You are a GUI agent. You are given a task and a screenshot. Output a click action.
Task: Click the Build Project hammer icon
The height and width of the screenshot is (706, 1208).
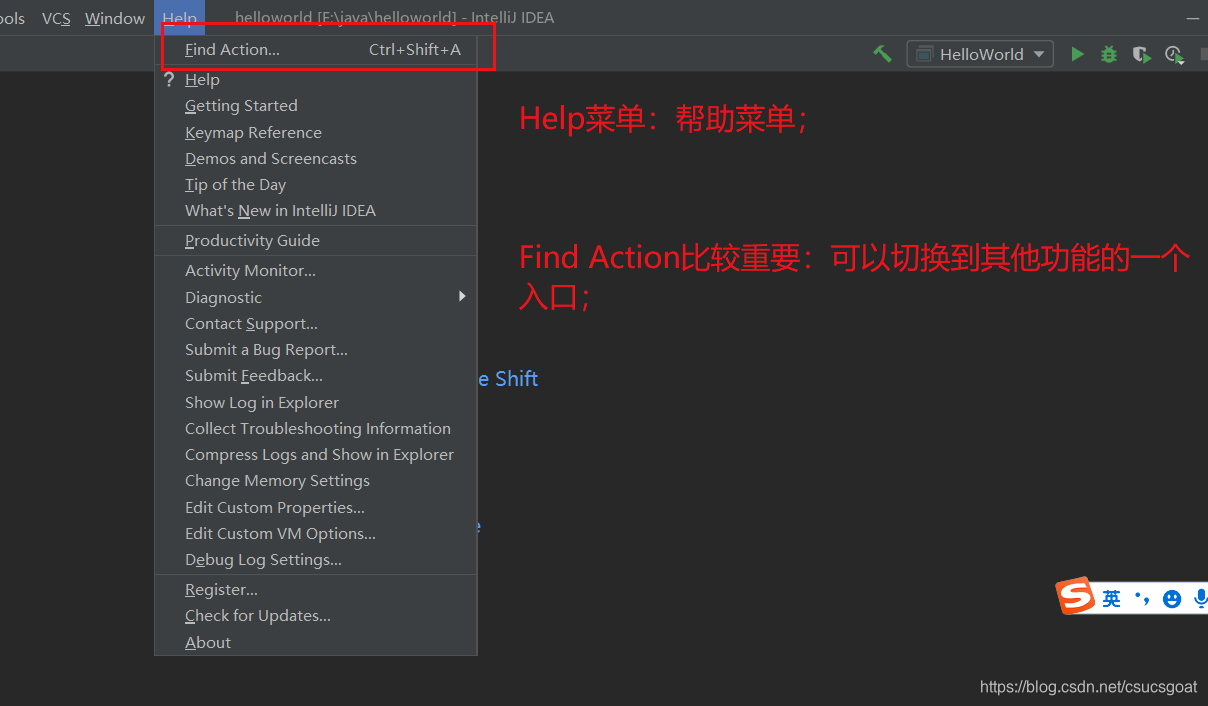tap(882, 54)
